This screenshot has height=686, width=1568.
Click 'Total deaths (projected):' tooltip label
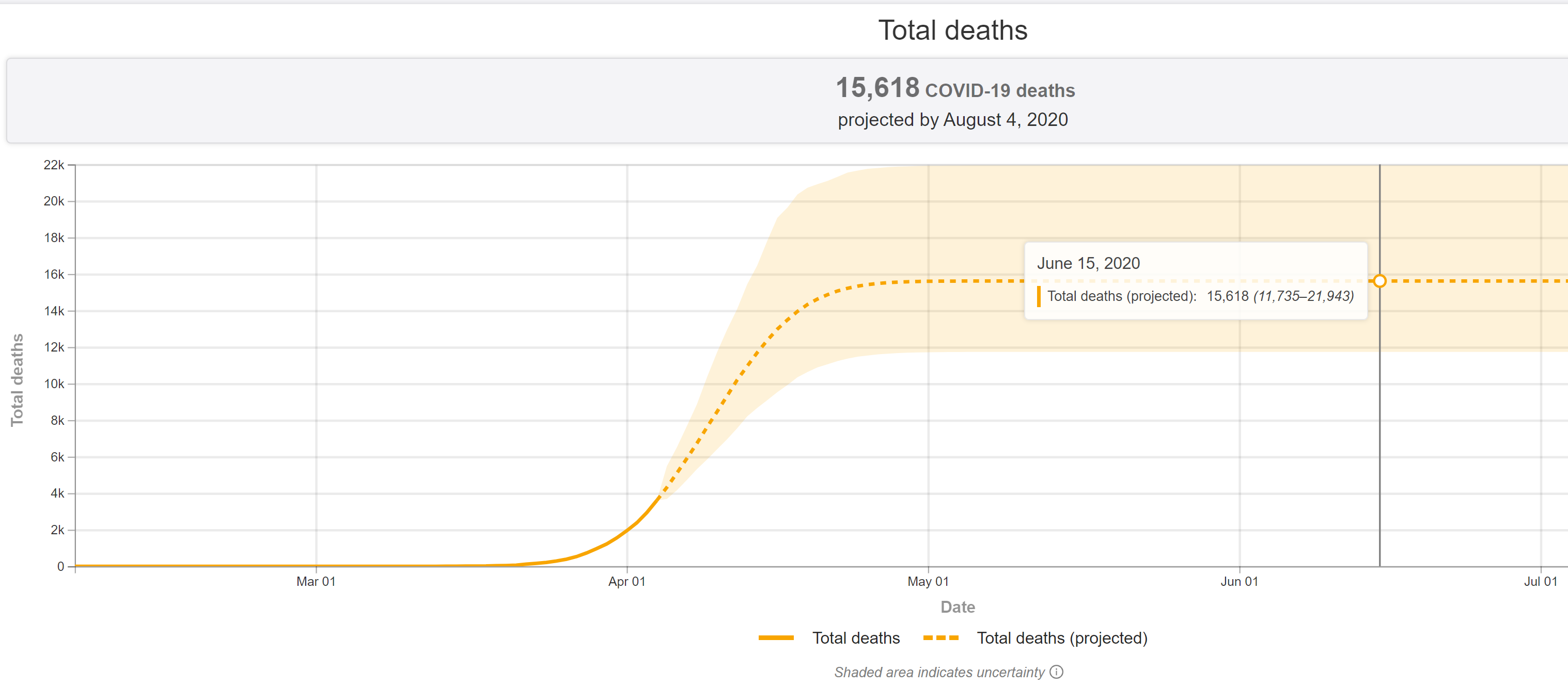coord(1122,296)
